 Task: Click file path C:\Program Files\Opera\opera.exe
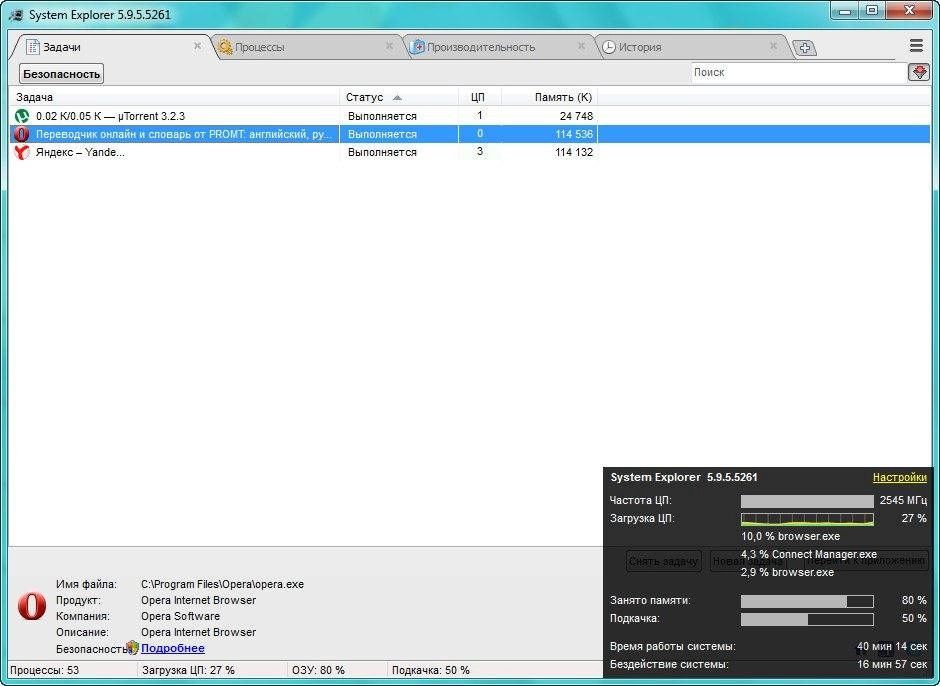click(x=222, y=584)
